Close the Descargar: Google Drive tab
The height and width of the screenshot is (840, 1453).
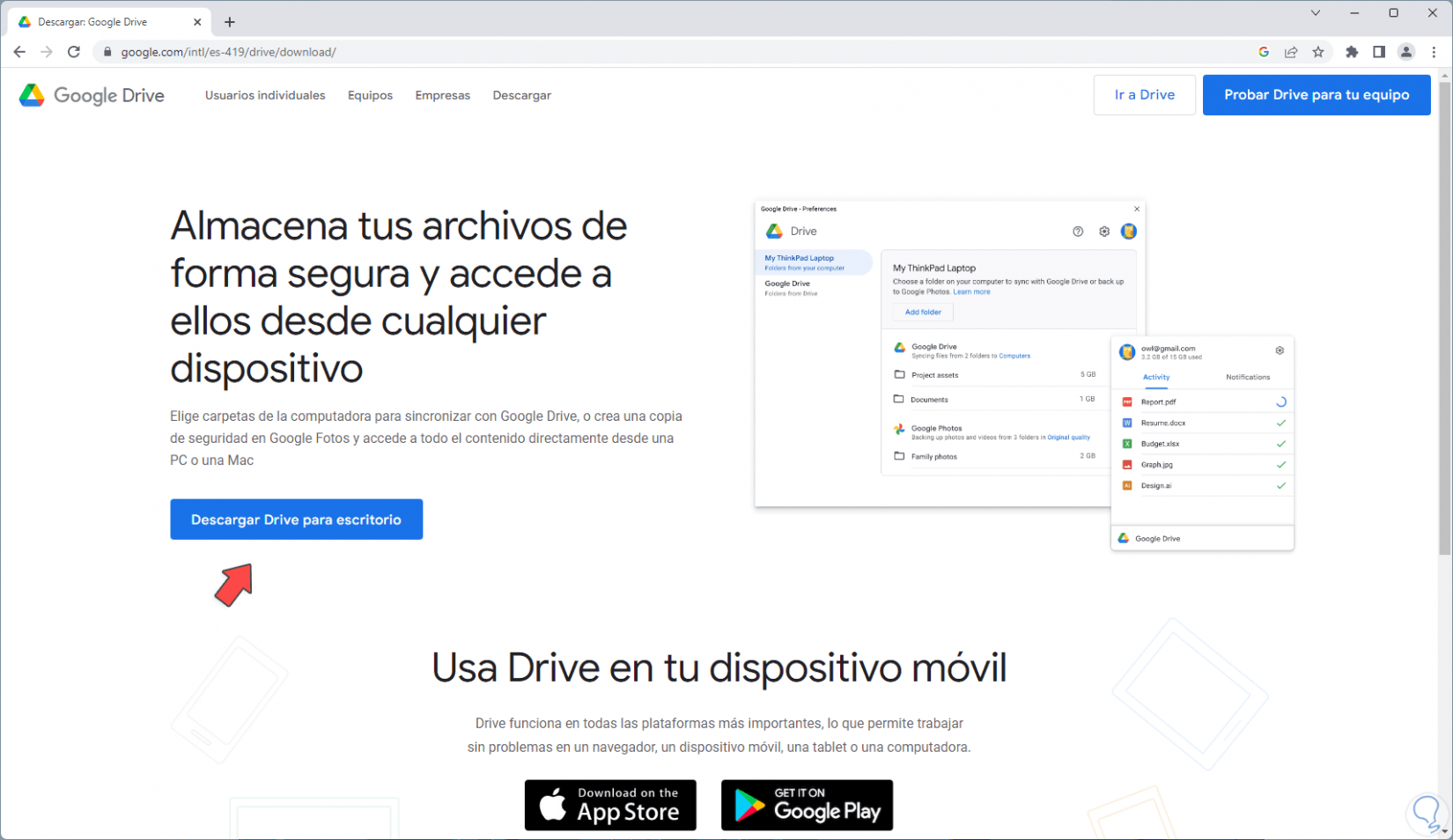click(x=197, y=22)
